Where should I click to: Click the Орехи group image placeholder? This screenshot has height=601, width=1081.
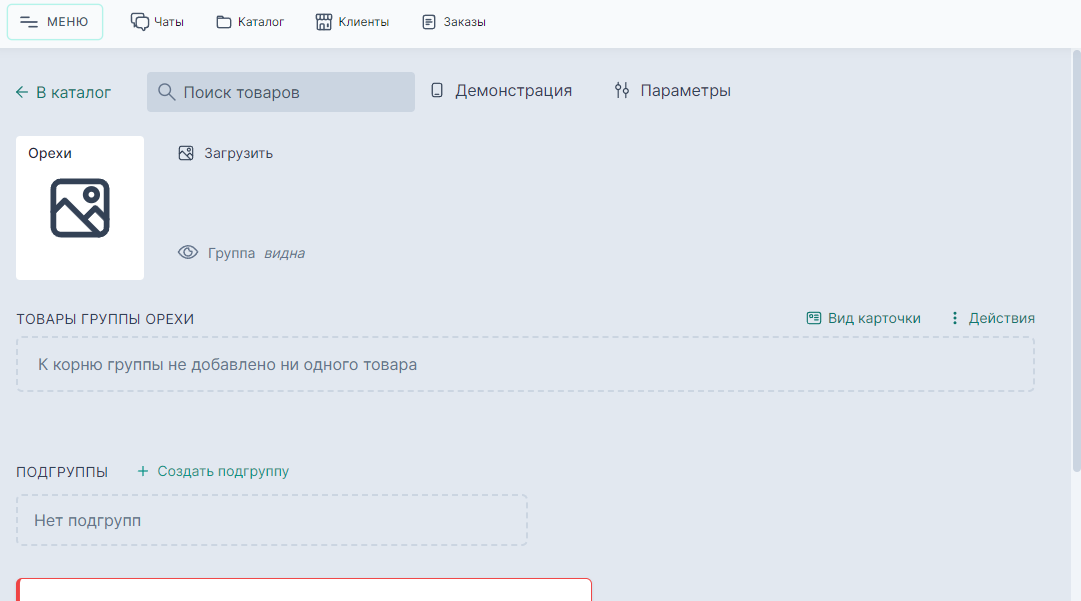pyautogui.click(x=80, y=208)
